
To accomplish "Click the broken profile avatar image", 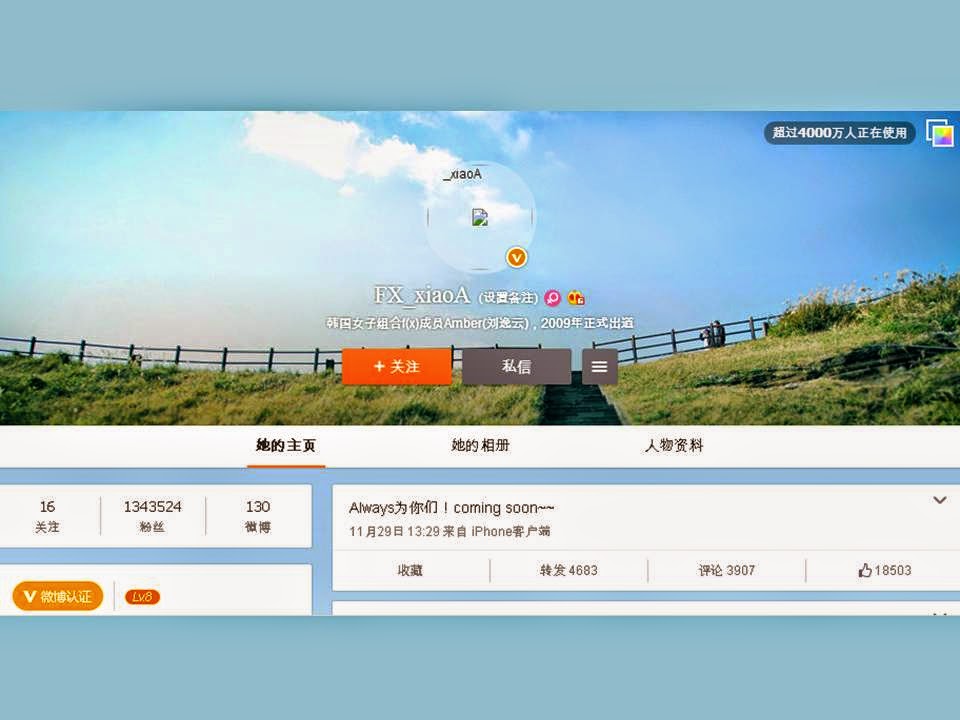I will tap(480, 217).
